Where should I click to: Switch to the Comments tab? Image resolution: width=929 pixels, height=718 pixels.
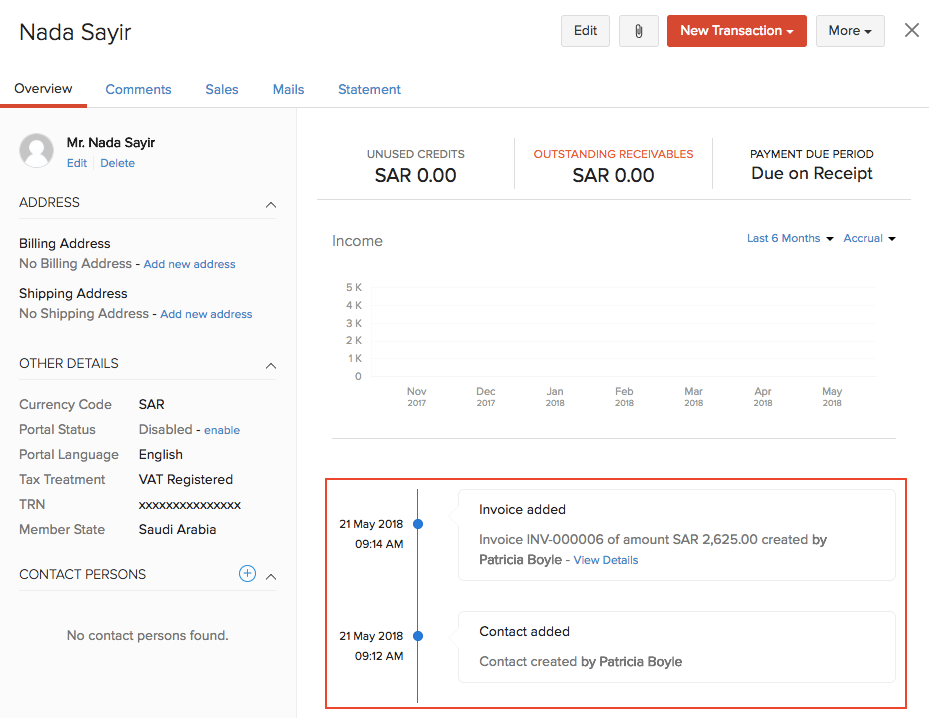click(138, 89)
